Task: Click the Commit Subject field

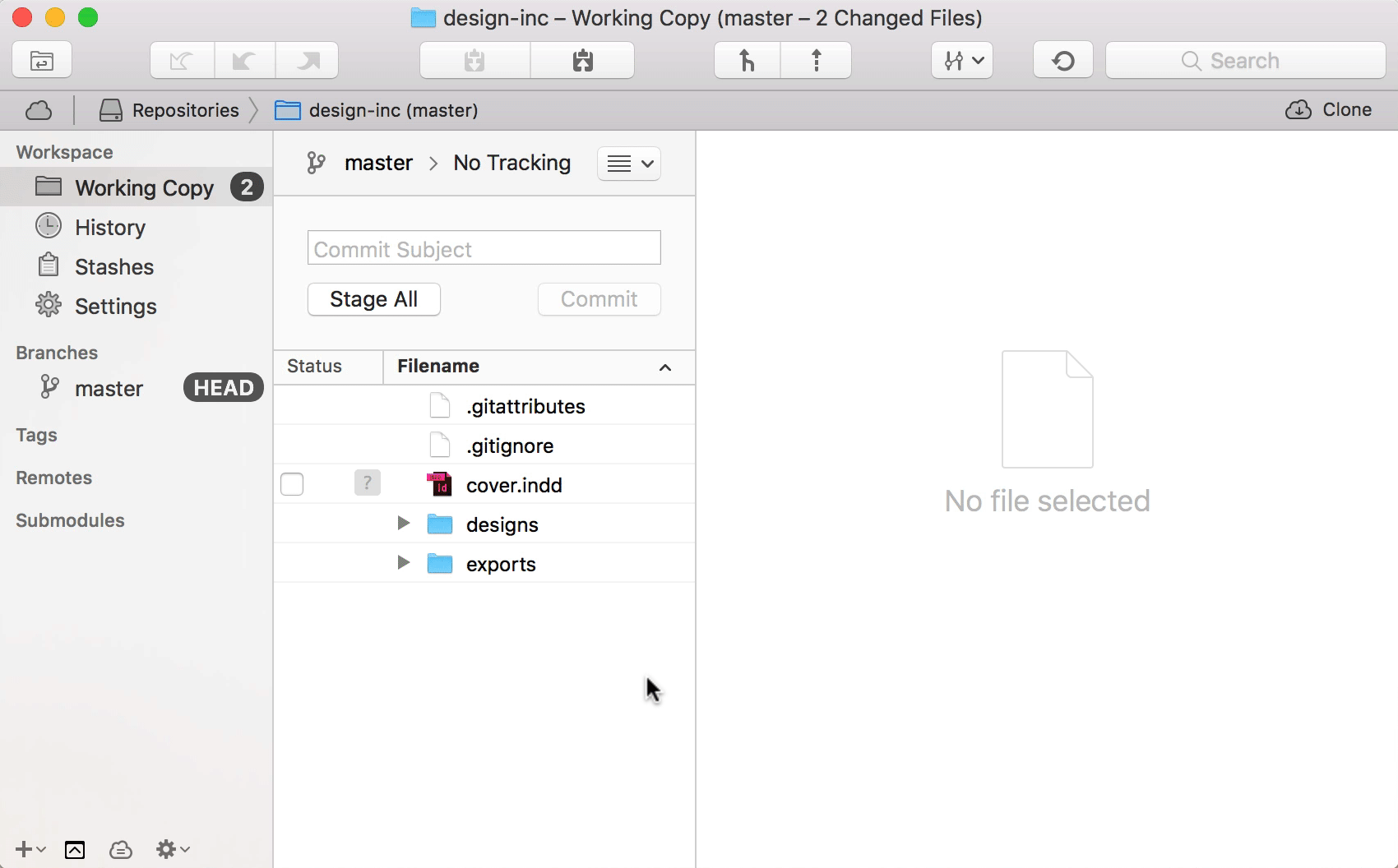Action: [484, 248]
